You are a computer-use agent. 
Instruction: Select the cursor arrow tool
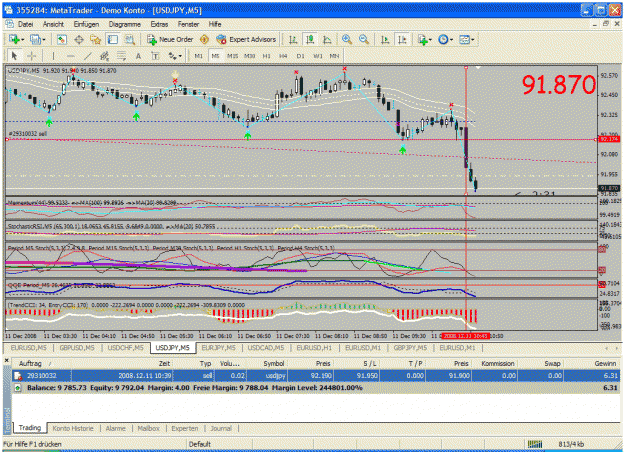point(14,56)
